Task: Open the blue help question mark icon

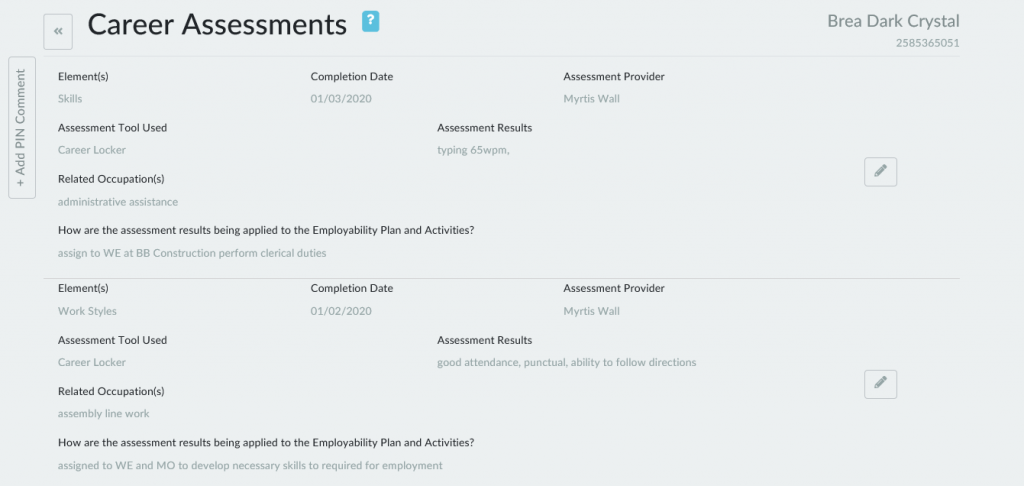Action: tap(370, 21)
